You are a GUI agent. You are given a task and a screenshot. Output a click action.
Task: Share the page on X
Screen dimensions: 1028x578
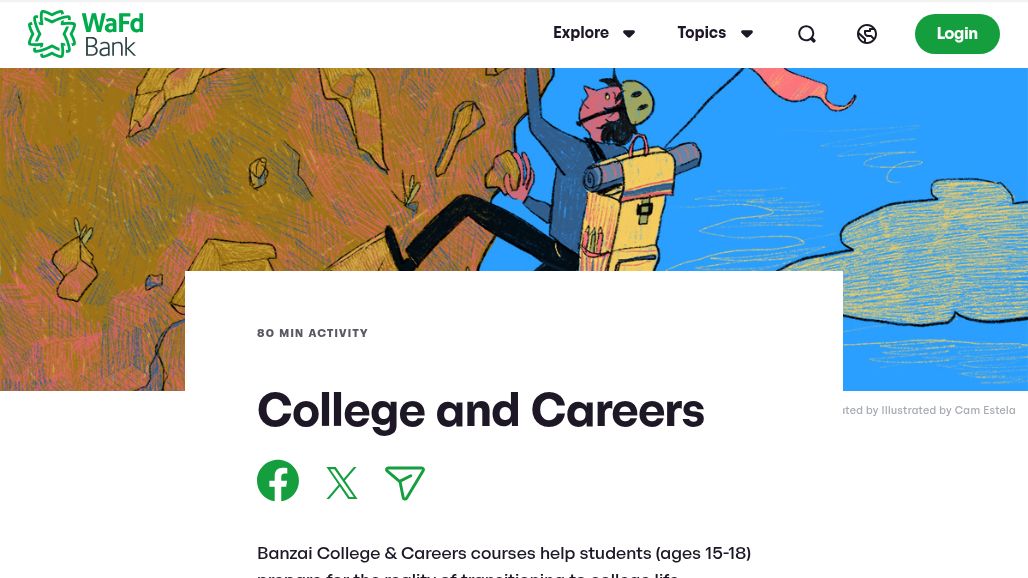[x=341, y=482]
